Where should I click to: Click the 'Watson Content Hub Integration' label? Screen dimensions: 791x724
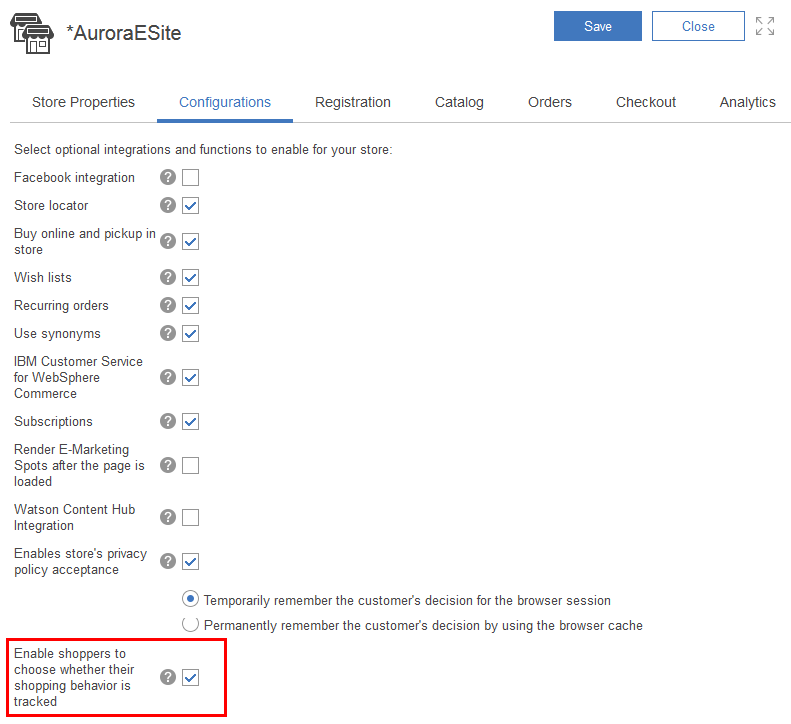click(x=75, y=517)
